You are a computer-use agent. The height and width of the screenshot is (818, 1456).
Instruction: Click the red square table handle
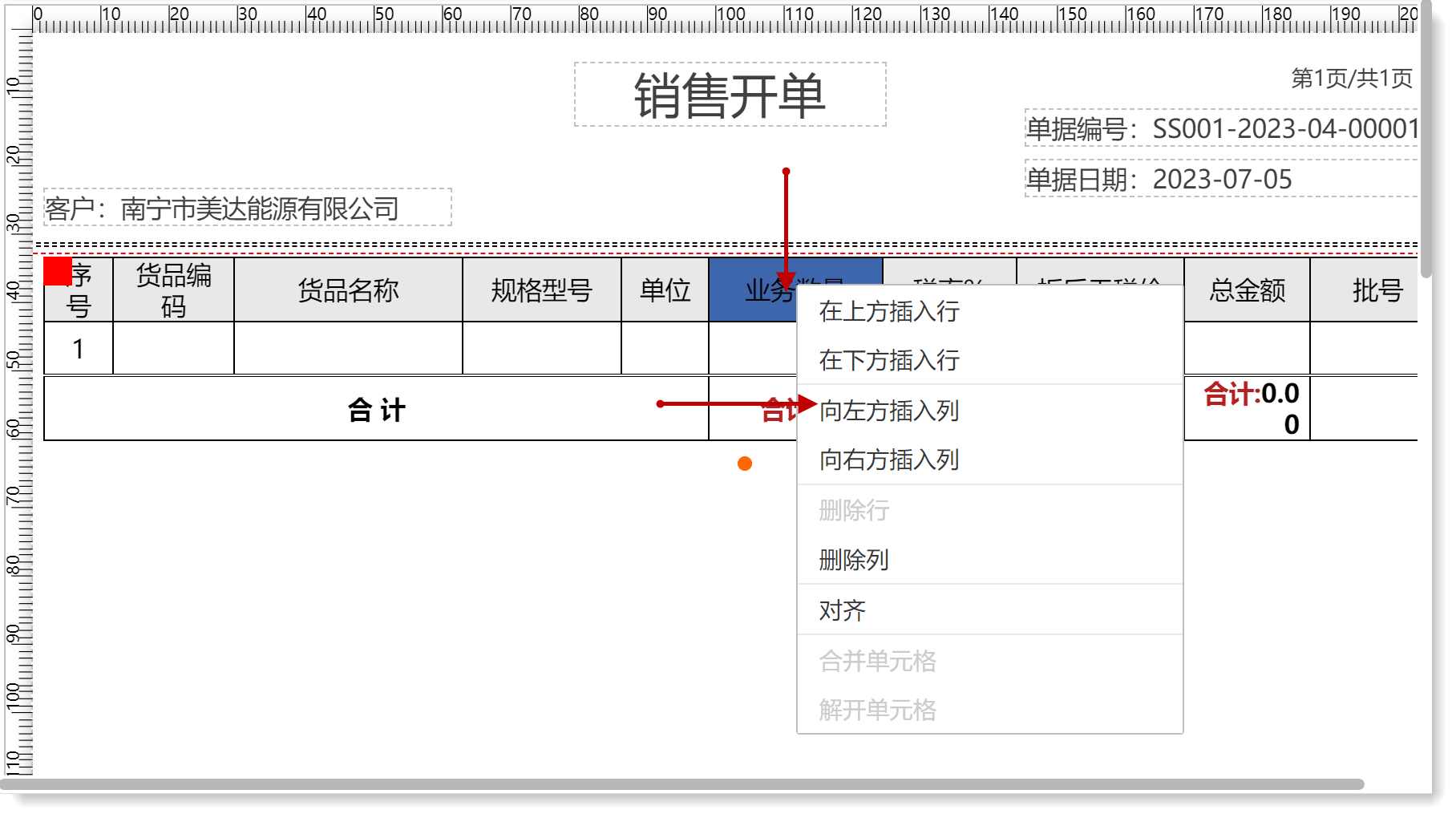[x=57, y=271]
